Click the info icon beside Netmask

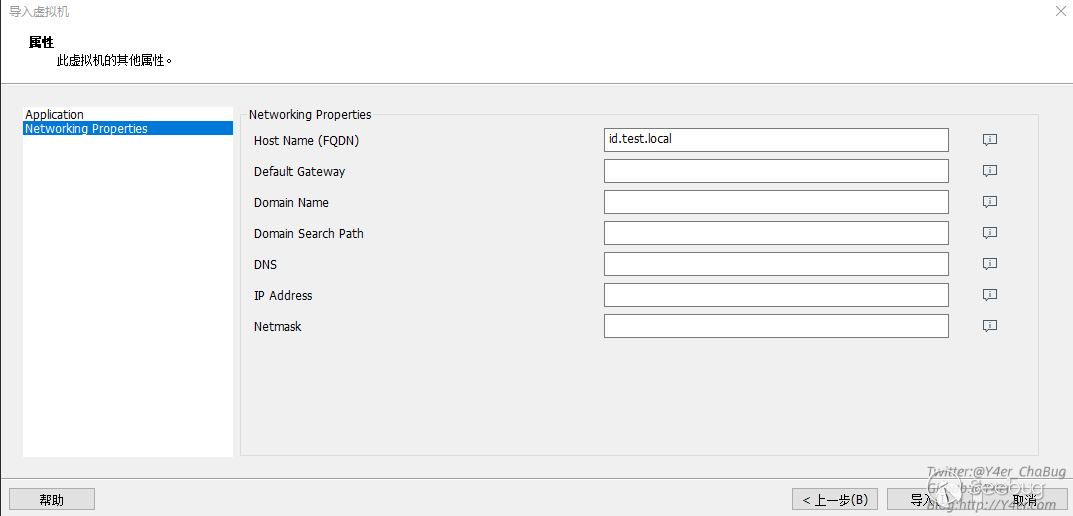(x=990, y=326)
